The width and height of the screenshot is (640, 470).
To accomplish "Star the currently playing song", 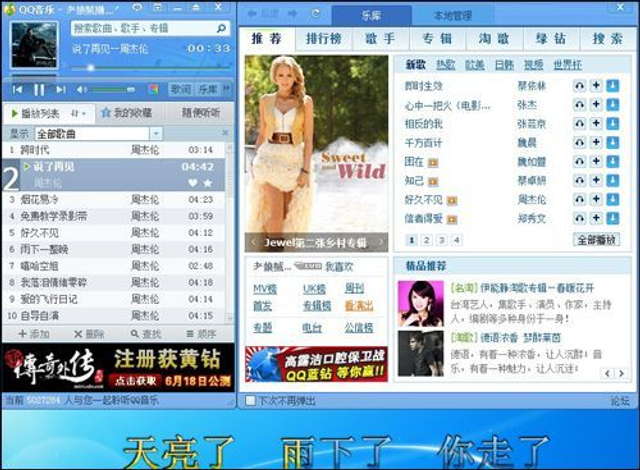I will tap(208, 183).
